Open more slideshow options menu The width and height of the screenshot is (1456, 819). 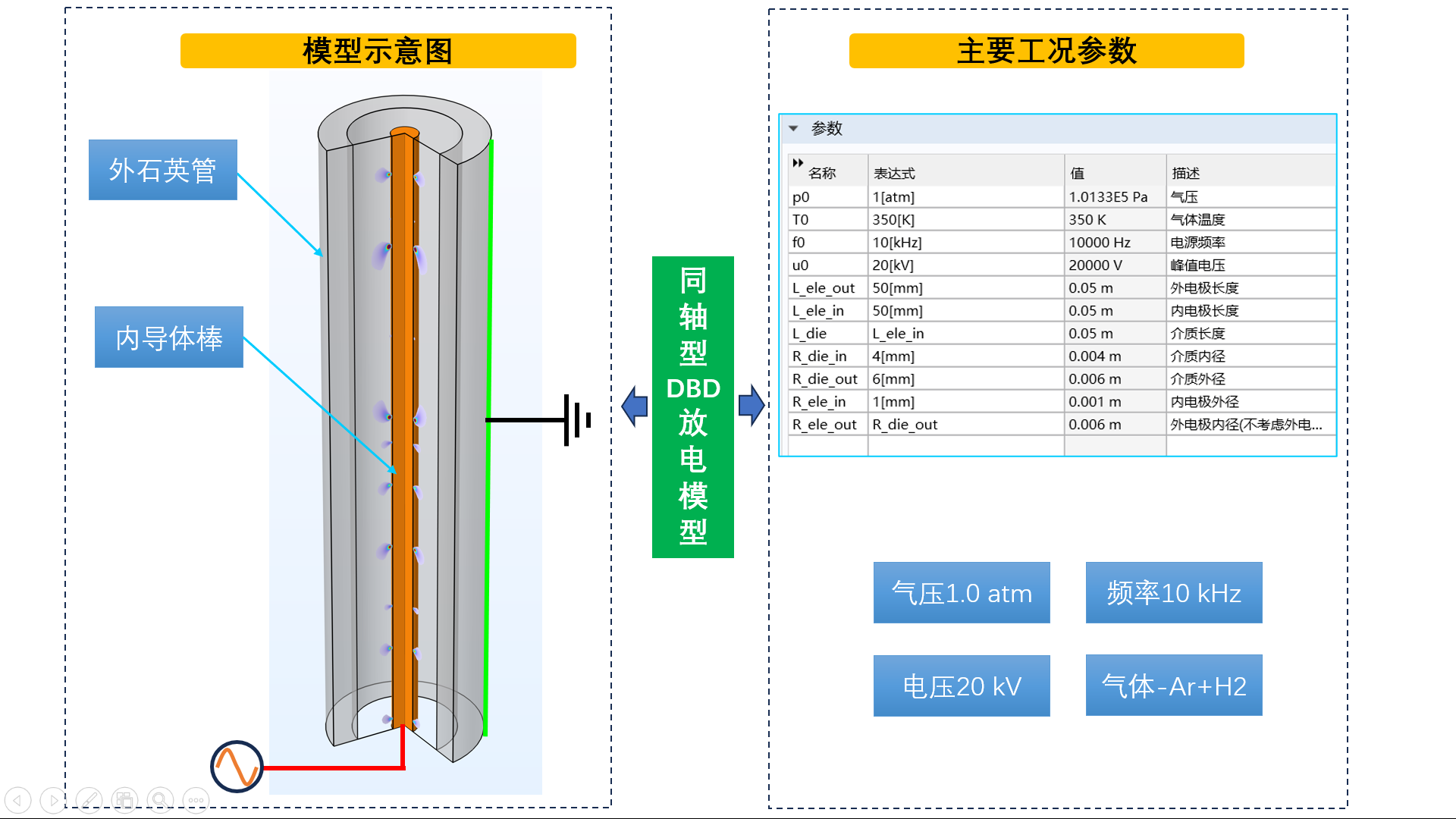coord(196,800)
